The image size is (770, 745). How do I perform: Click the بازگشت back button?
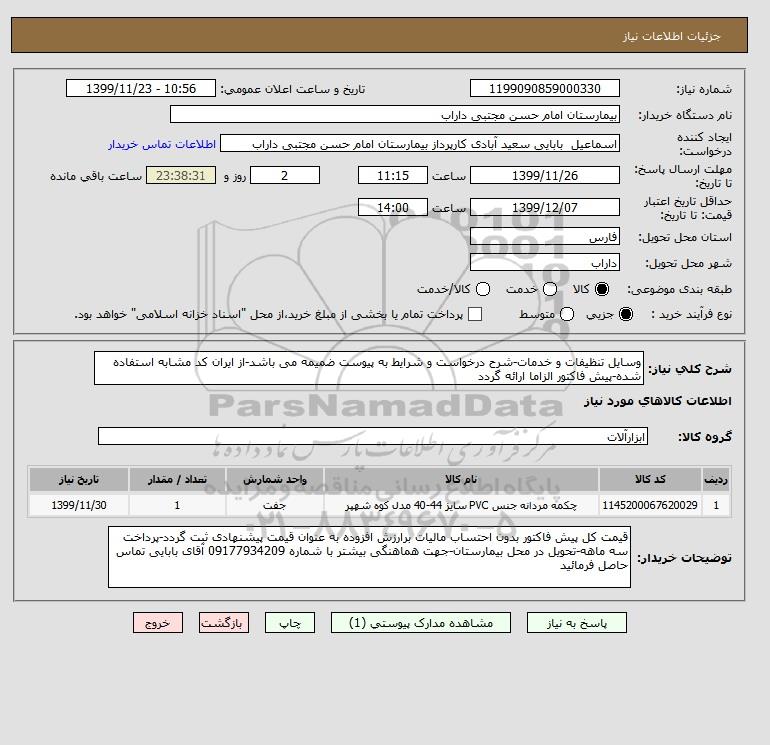click(x=224, y=623)
